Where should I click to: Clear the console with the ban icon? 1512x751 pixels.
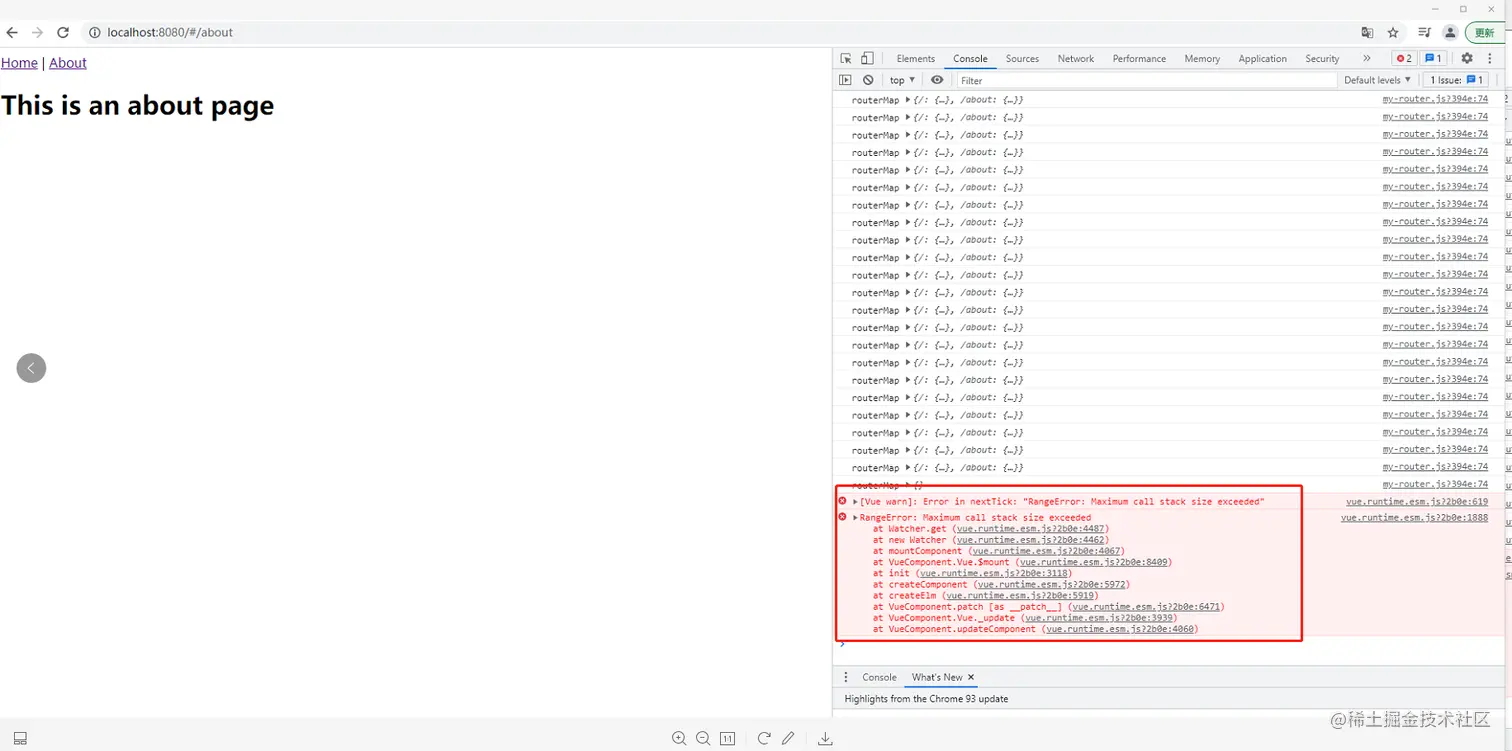[868, 80]
